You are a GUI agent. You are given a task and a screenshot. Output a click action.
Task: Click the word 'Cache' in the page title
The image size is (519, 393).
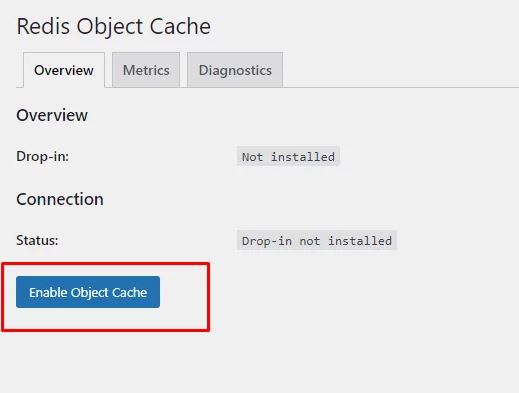tap(180, 26)
